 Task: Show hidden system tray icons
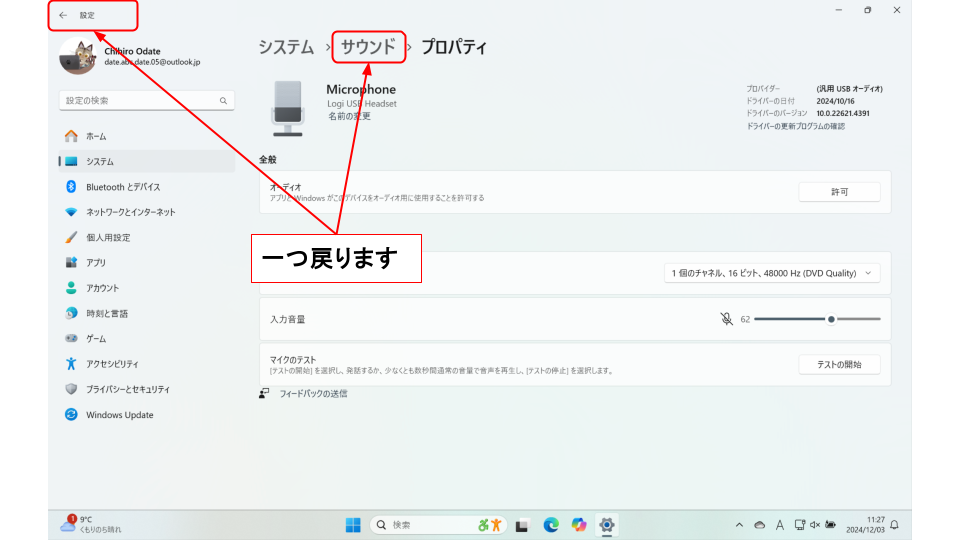[739, 525]
